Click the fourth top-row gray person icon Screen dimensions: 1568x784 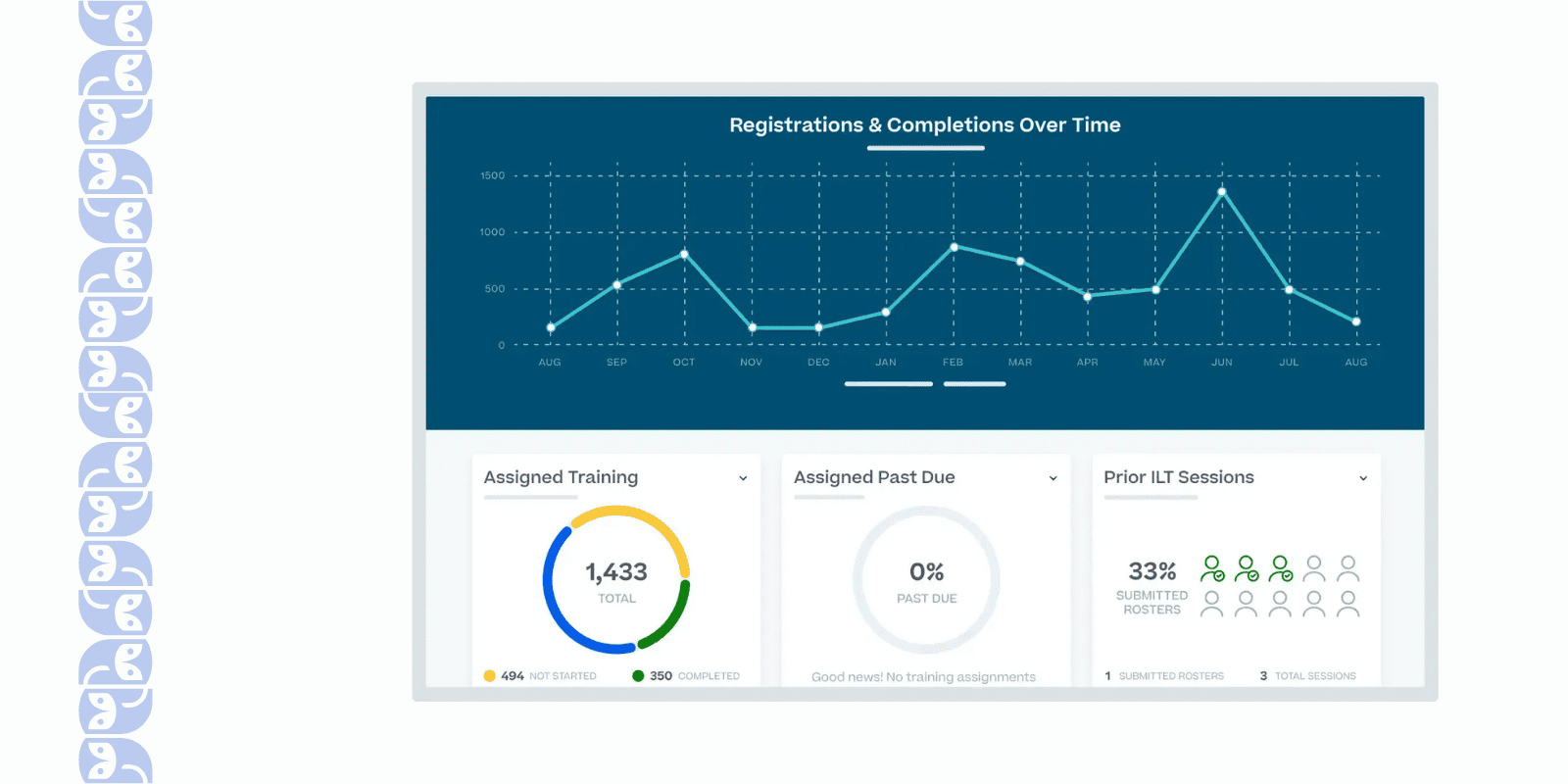1314,568
